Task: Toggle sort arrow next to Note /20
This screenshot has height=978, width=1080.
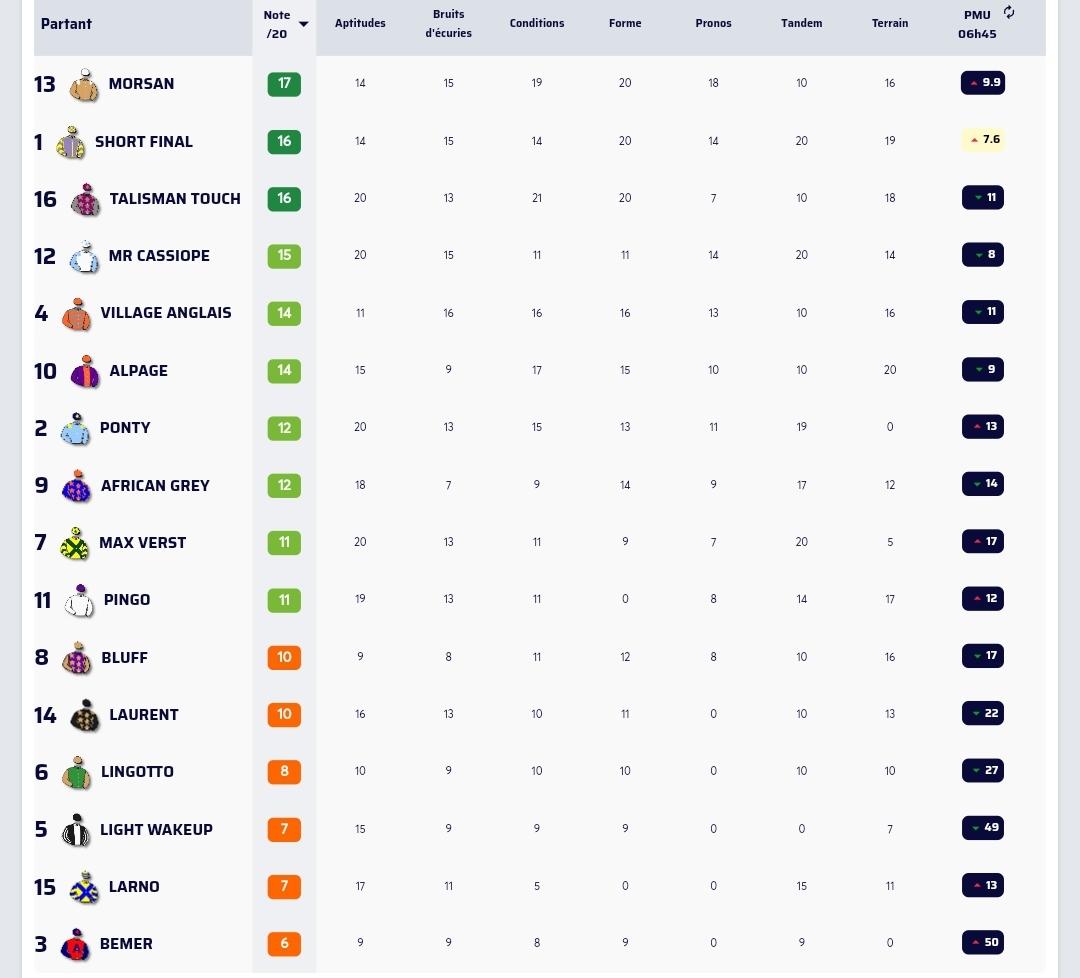Action: 304,24
